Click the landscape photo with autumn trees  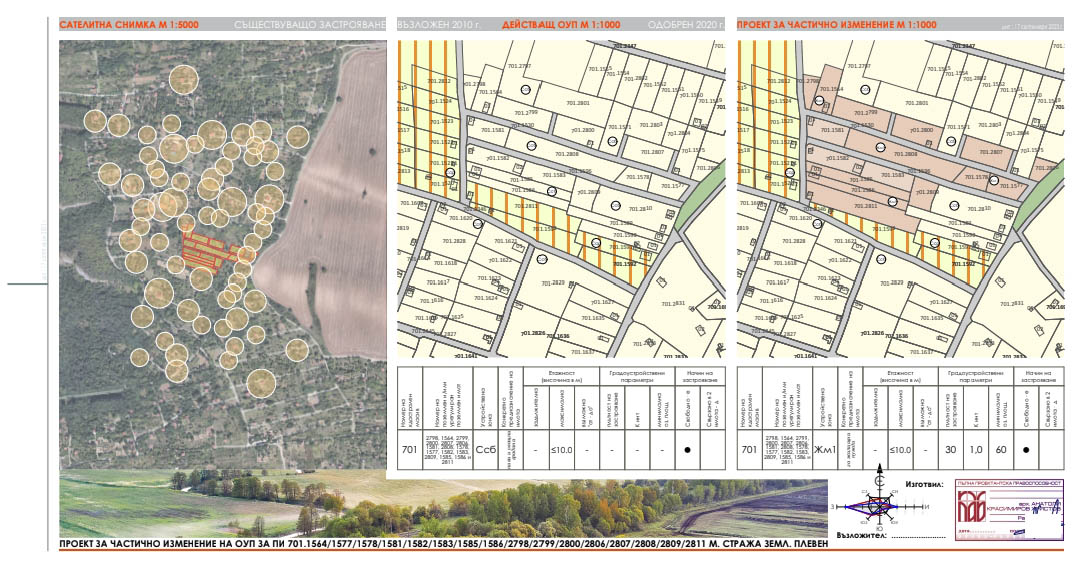(x=444, y=504)
